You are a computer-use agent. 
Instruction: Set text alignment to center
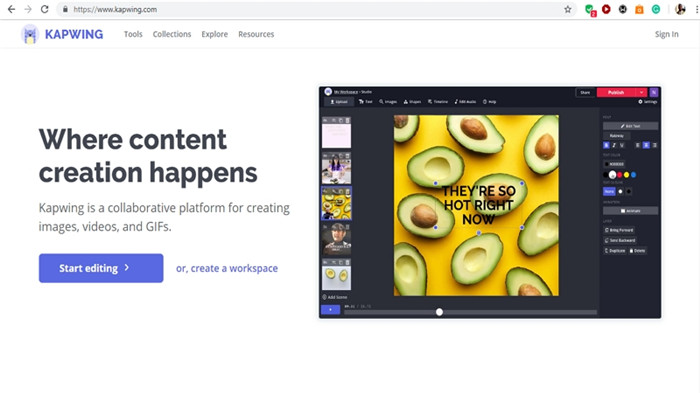tap(646, 145)
